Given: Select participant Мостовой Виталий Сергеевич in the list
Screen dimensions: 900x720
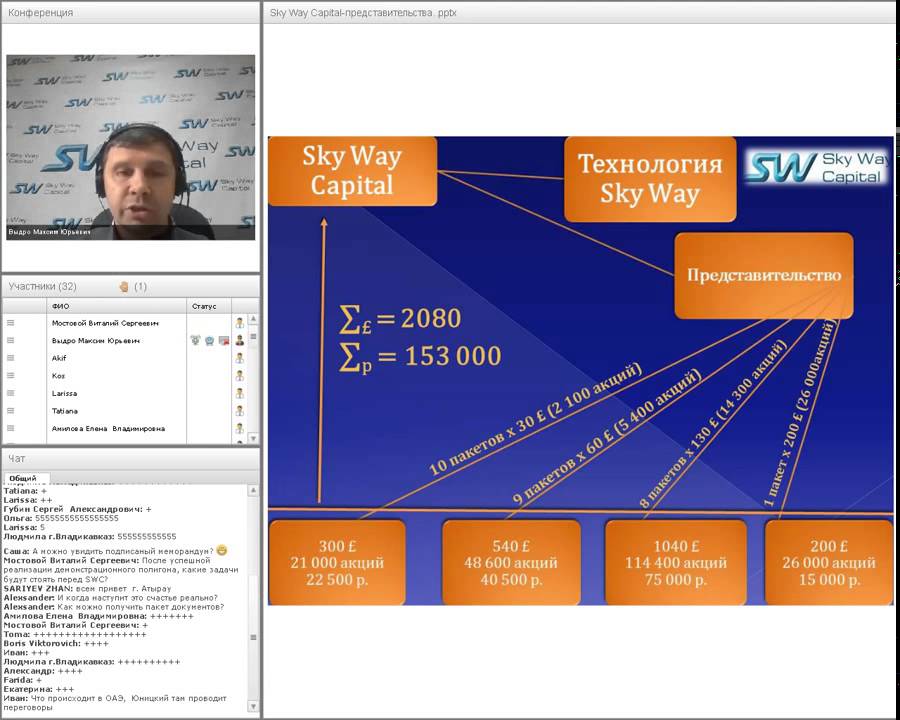Looking at the screenshot, I should point(105,323).
